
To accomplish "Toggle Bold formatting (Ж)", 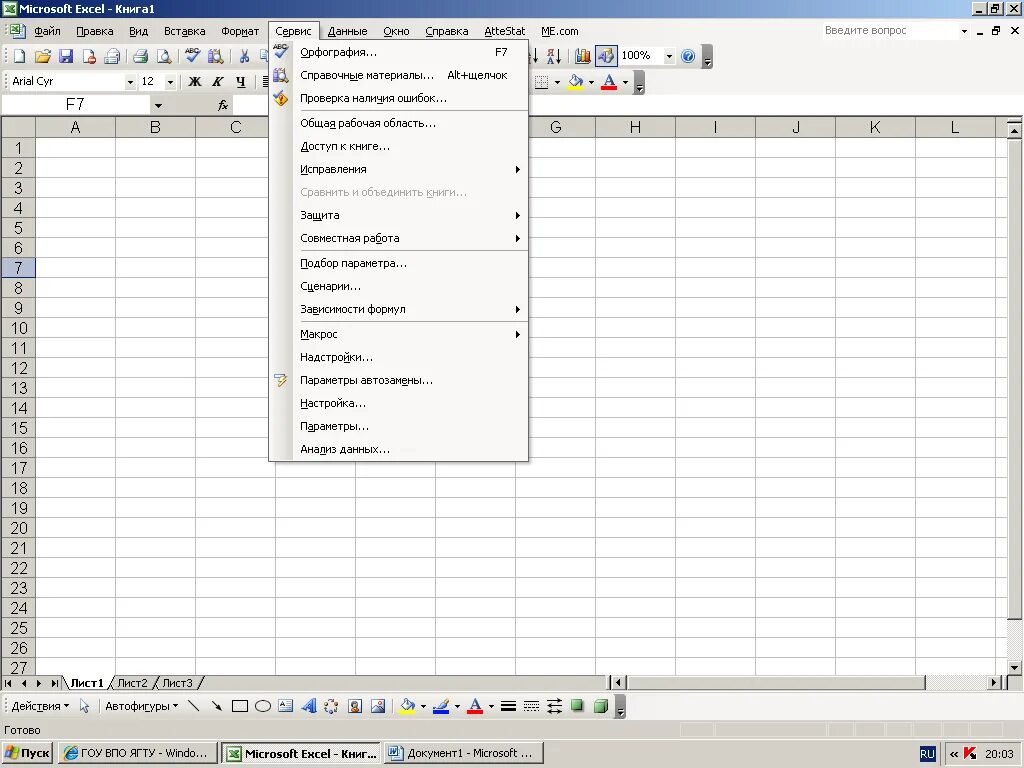I will [x=195, y=82].
